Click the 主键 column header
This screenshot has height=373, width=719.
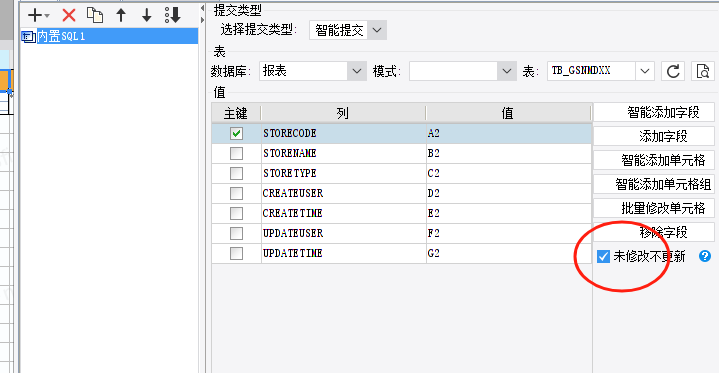(236, 113)
